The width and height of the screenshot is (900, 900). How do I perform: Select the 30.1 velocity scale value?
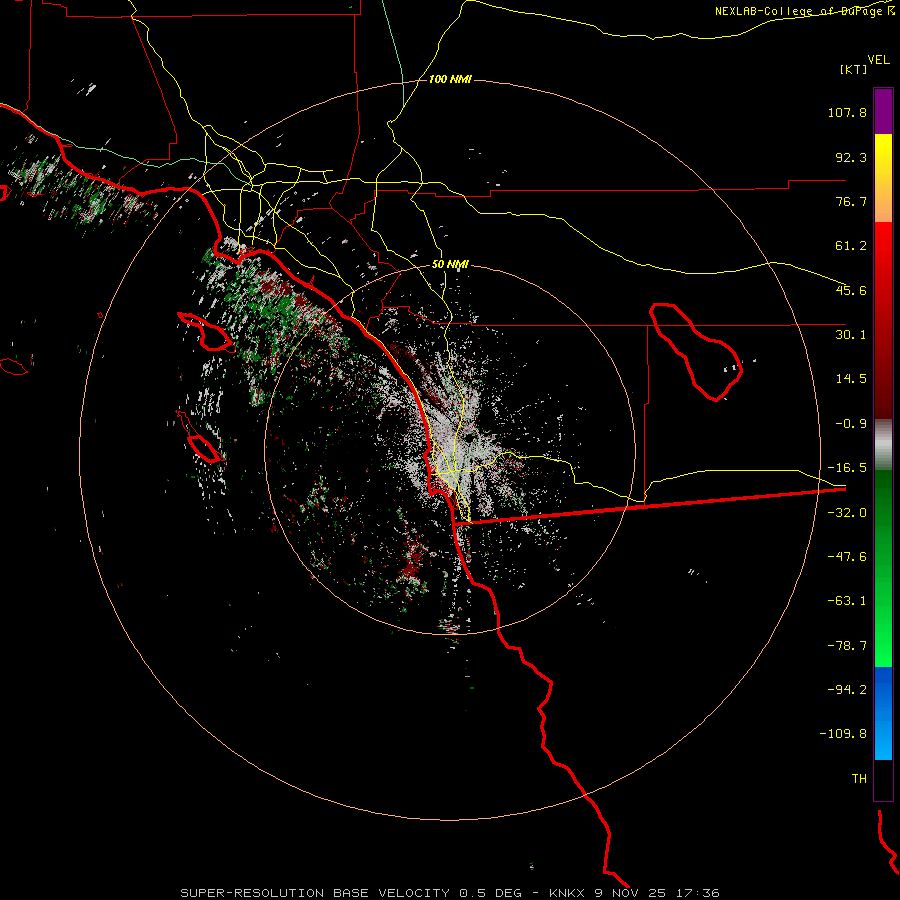(851, 335)
